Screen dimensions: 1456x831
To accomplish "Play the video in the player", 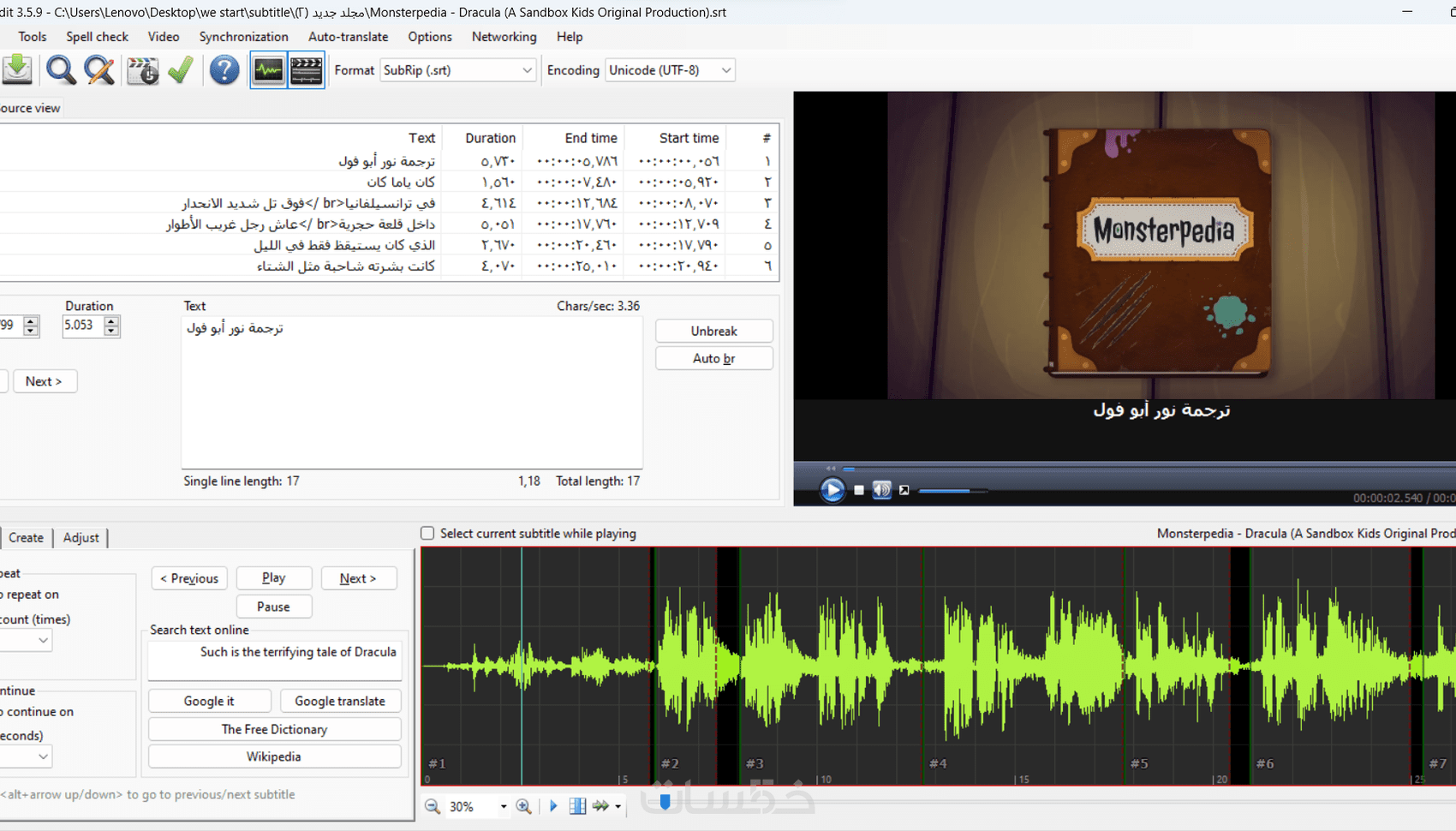I will (x=832, y=490).
